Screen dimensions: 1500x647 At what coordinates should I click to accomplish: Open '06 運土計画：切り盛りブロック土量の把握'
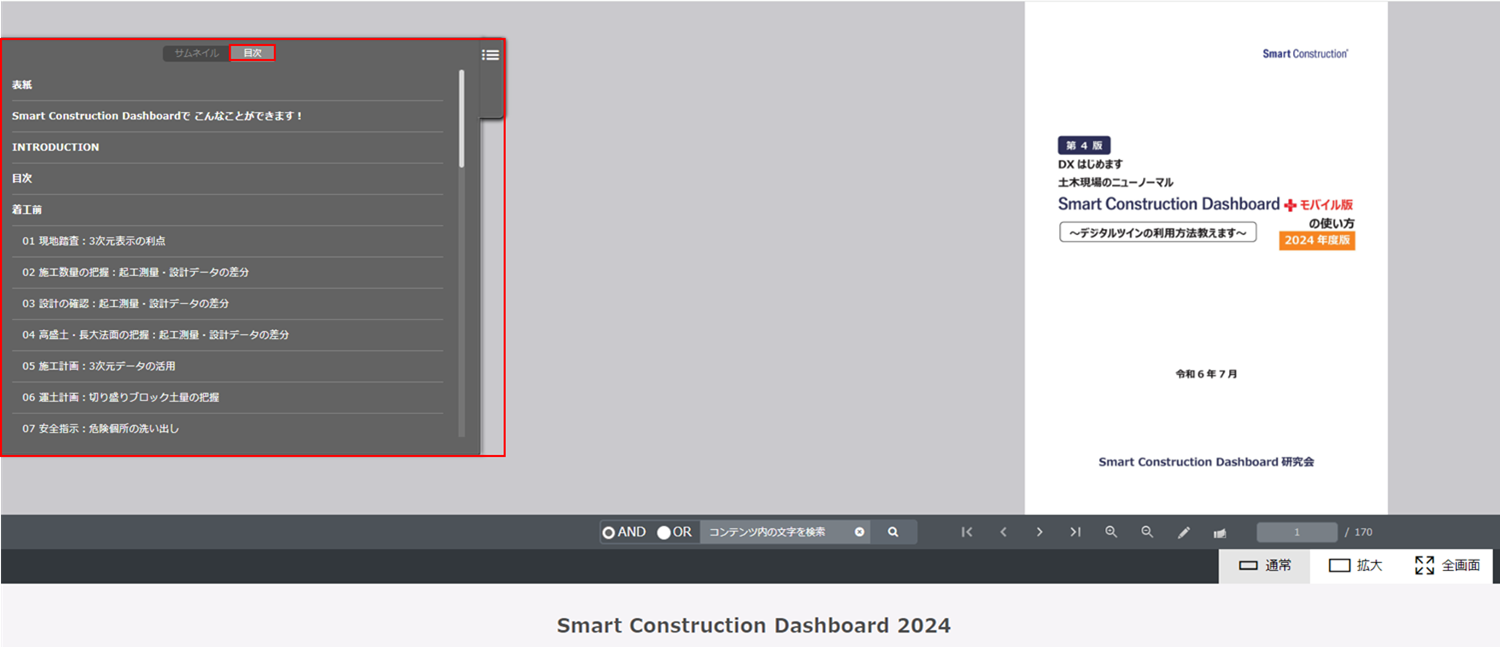point(227,397)
